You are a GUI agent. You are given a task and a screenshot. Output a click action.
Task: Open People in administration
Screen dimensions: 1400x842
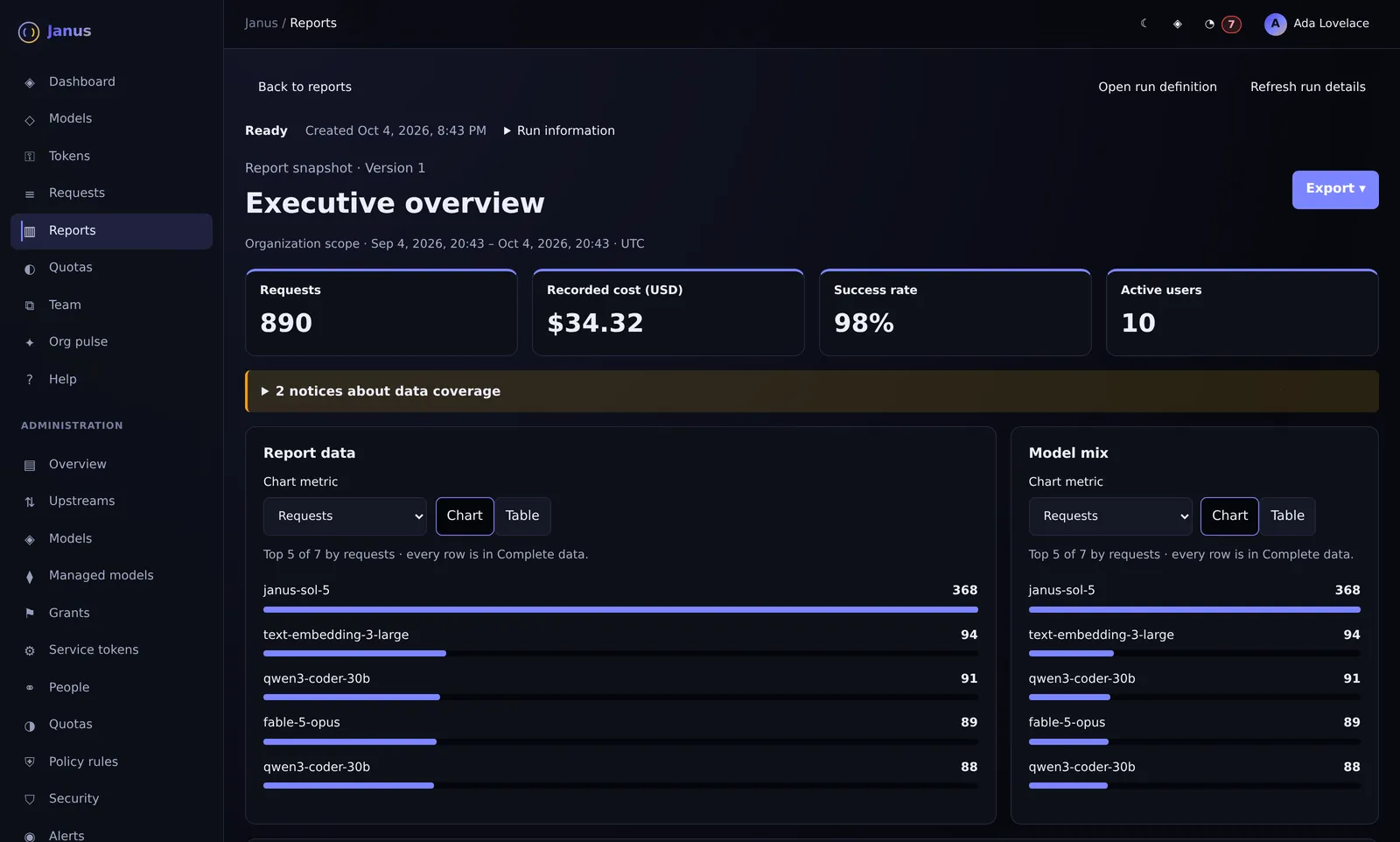[111, 688]
